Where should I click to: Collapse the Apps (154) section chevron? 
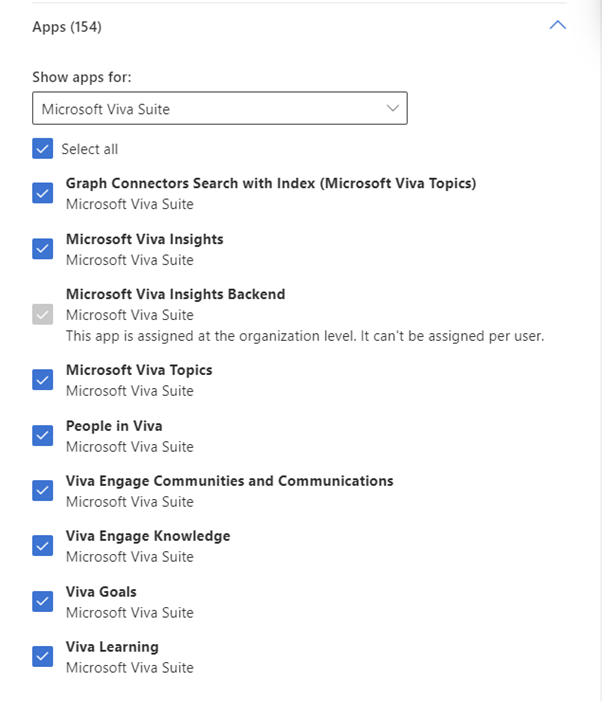557,25
